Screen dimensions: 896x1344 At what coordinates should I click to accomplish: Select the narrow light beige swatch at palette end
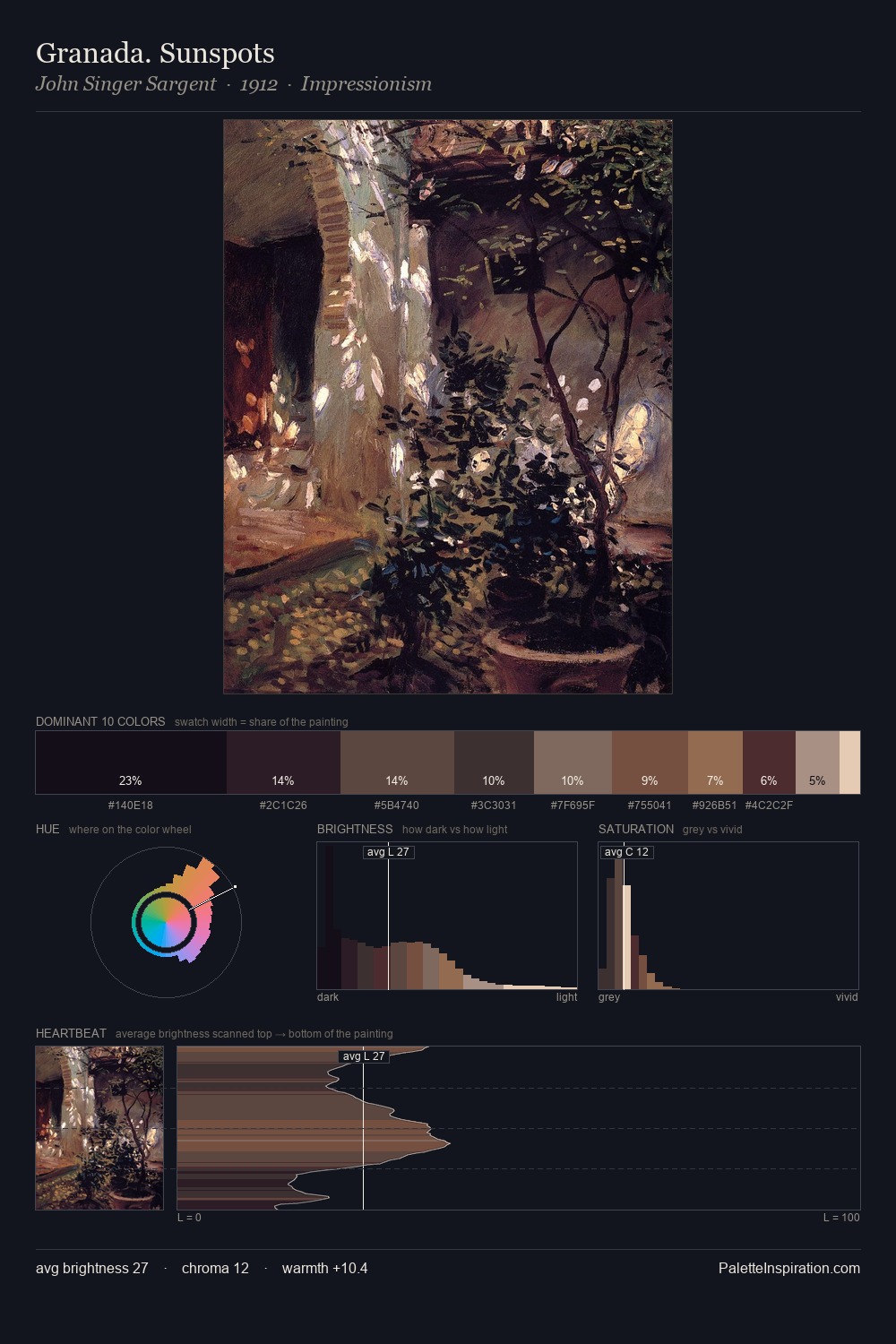[x=849, y=762]
